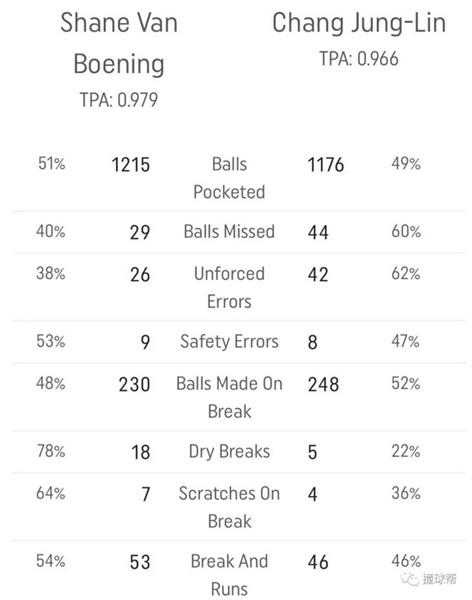Screen dimensions: 472x600
Task: Select the 62% unforced errors percentage
Action: pos(406,274)
